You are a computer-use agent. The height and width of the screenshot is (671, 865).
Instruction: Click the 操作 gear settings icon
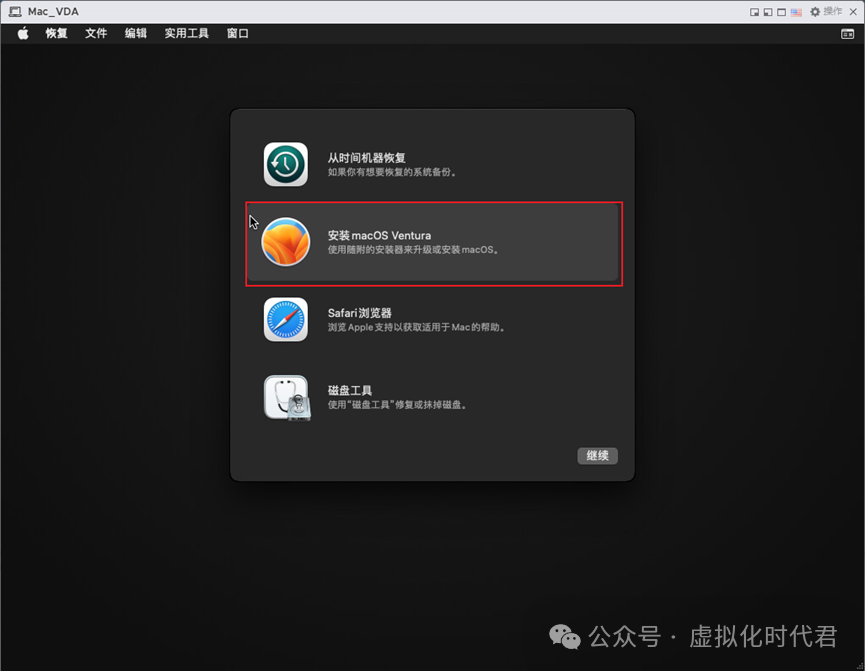(815, 12)
